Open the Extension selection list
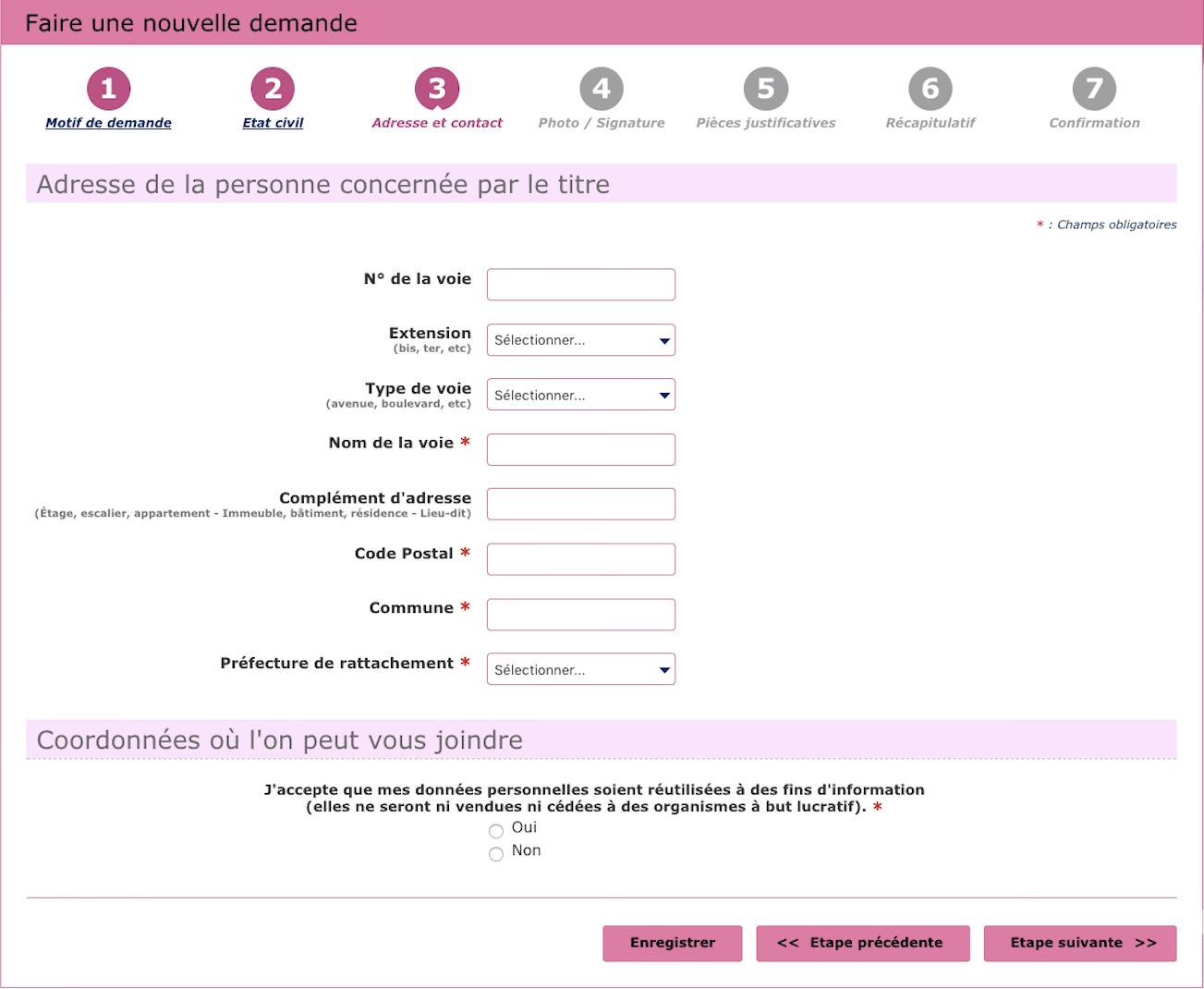Viewport: 1204px width, 989px height. pyautogui.click(x=580, y=340)
